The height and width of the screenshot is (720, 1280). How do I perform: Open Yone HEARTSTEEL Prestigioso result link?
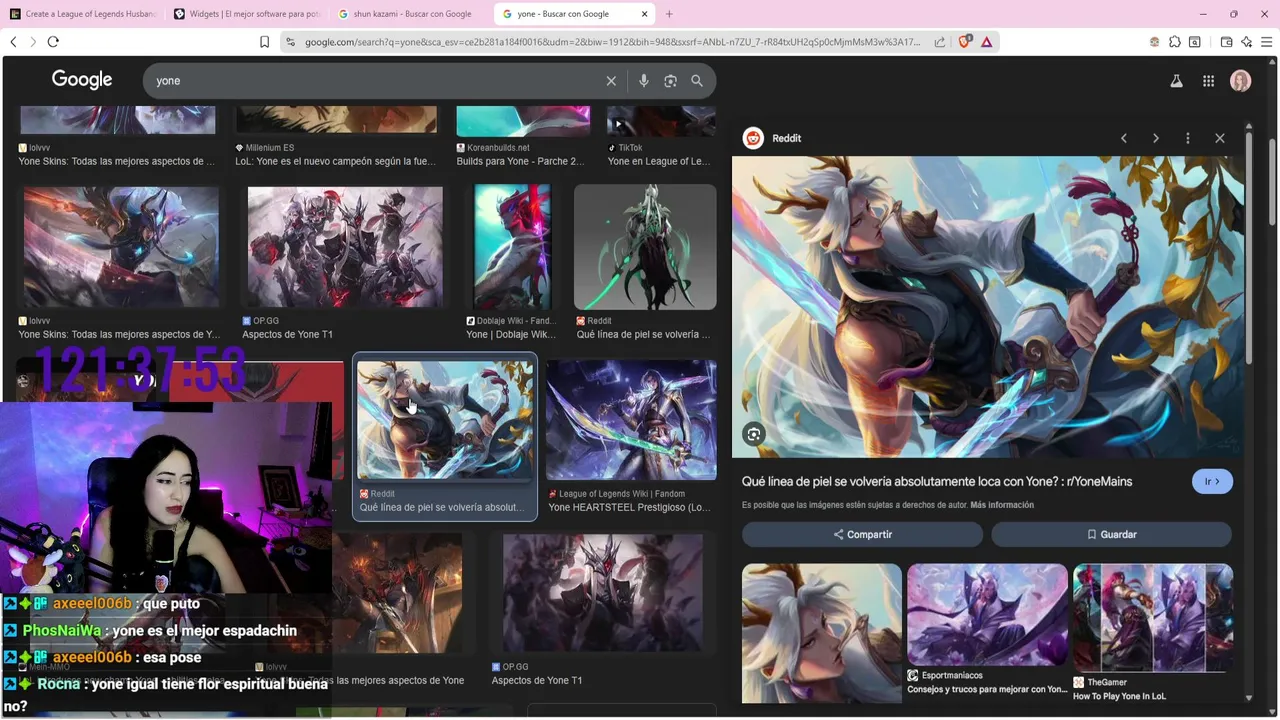click(x=629, y=507)
